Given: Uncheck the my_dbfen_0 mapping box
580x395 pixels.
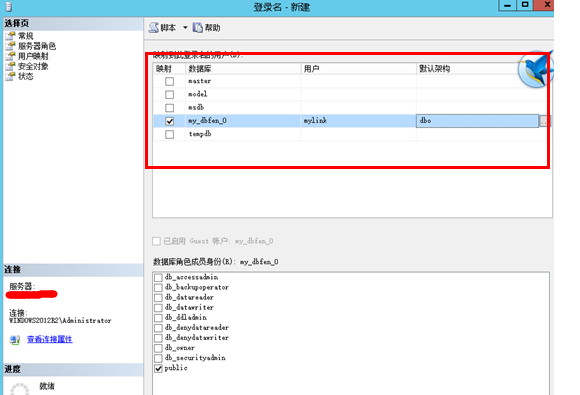Looking at the screenshot, I should pyautogui.click(x=169, y=121).
